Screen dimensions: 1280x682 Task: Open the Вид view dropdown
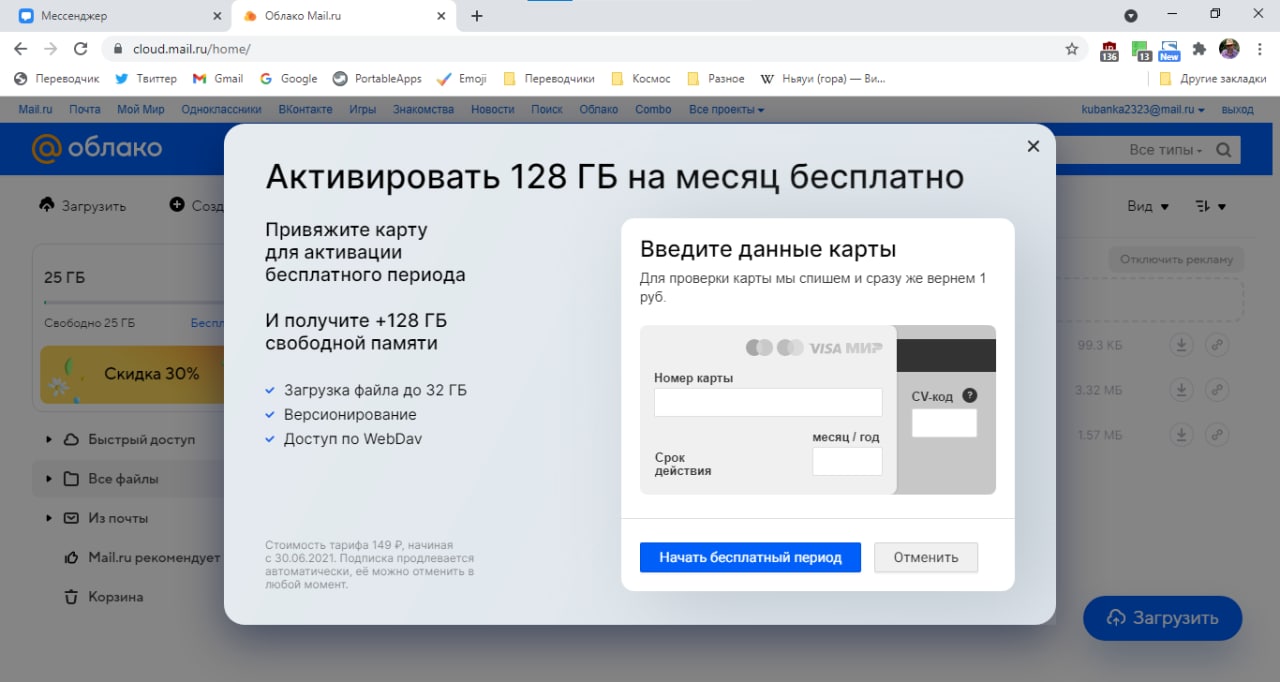[1147, 206]
